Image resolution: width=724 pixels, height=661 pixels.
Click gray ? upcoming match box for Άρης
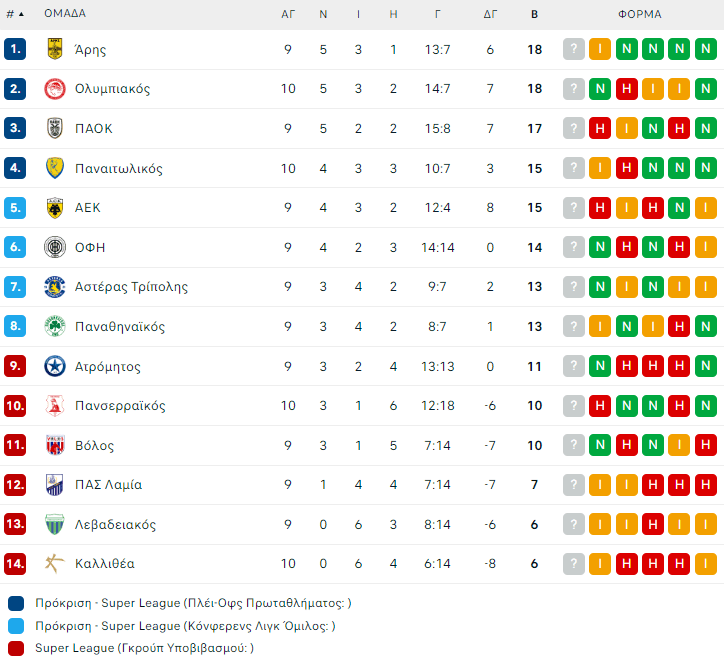tap(574, 49)
